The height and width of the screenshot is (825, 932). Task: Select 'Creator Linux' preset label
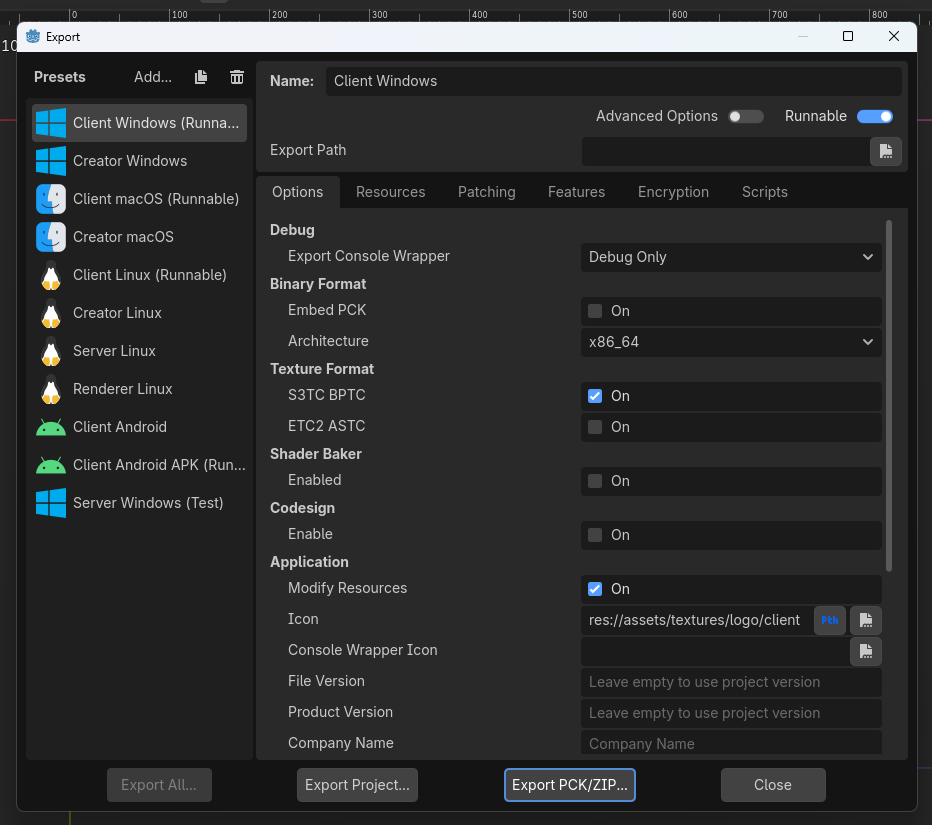tap(117, 313)
